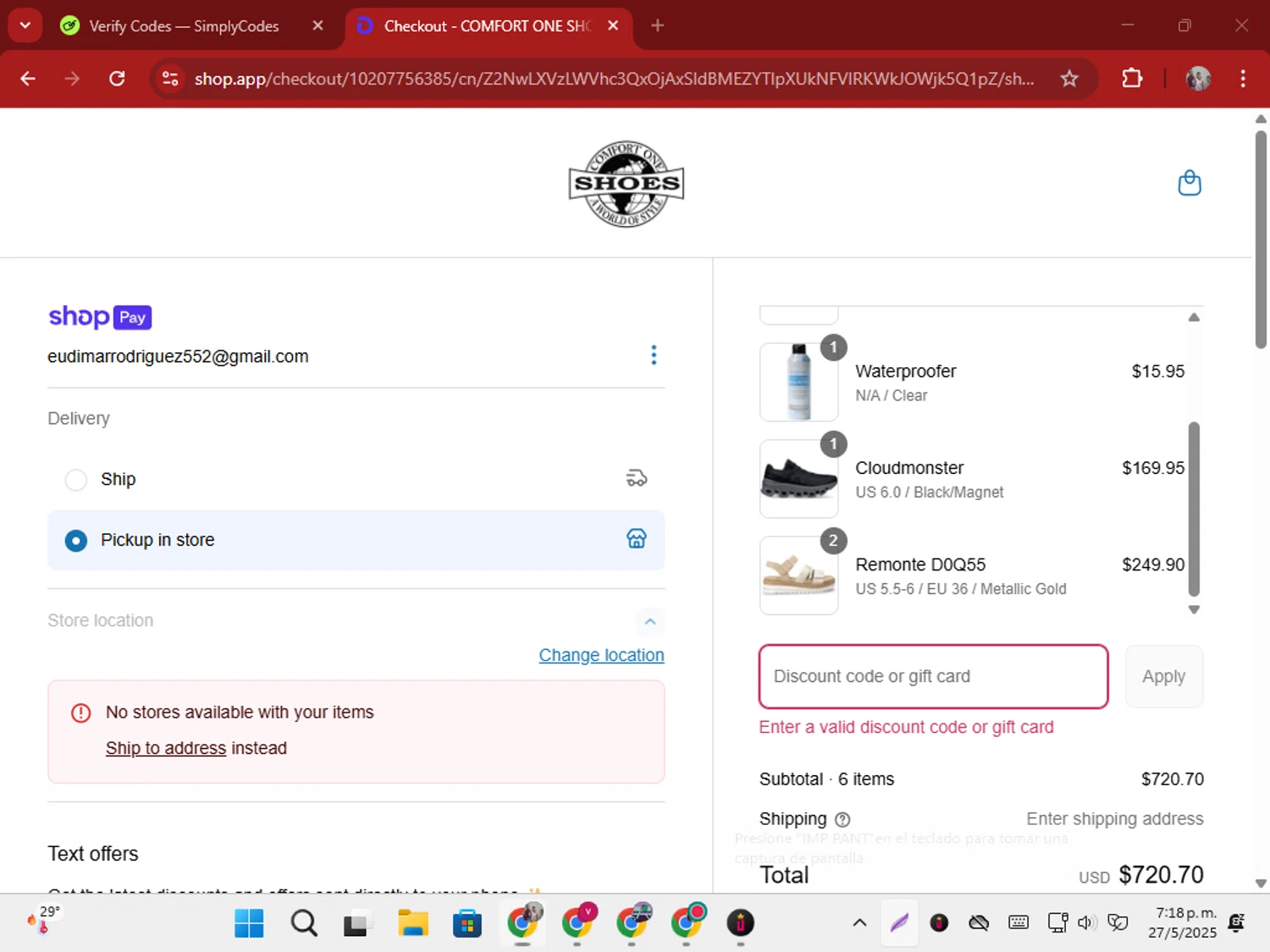Click the Remonte D0Q55 sandal thumbnail

coord(799,575)
